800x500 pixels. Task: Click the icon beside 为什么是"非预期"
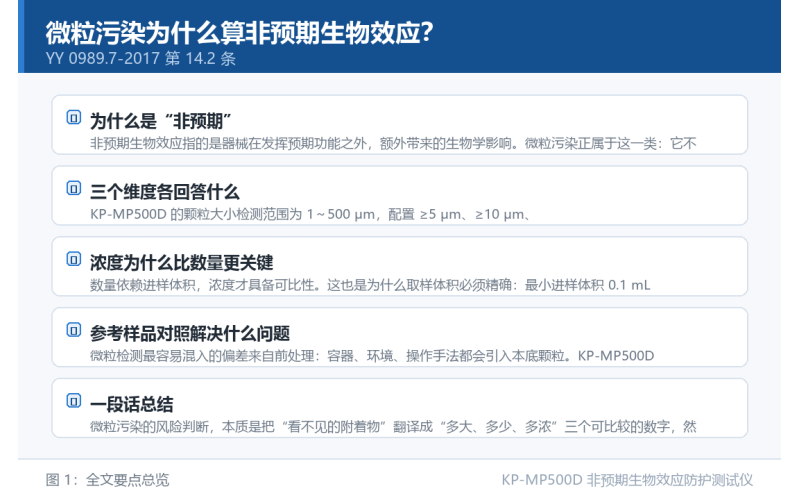point(73,117)
